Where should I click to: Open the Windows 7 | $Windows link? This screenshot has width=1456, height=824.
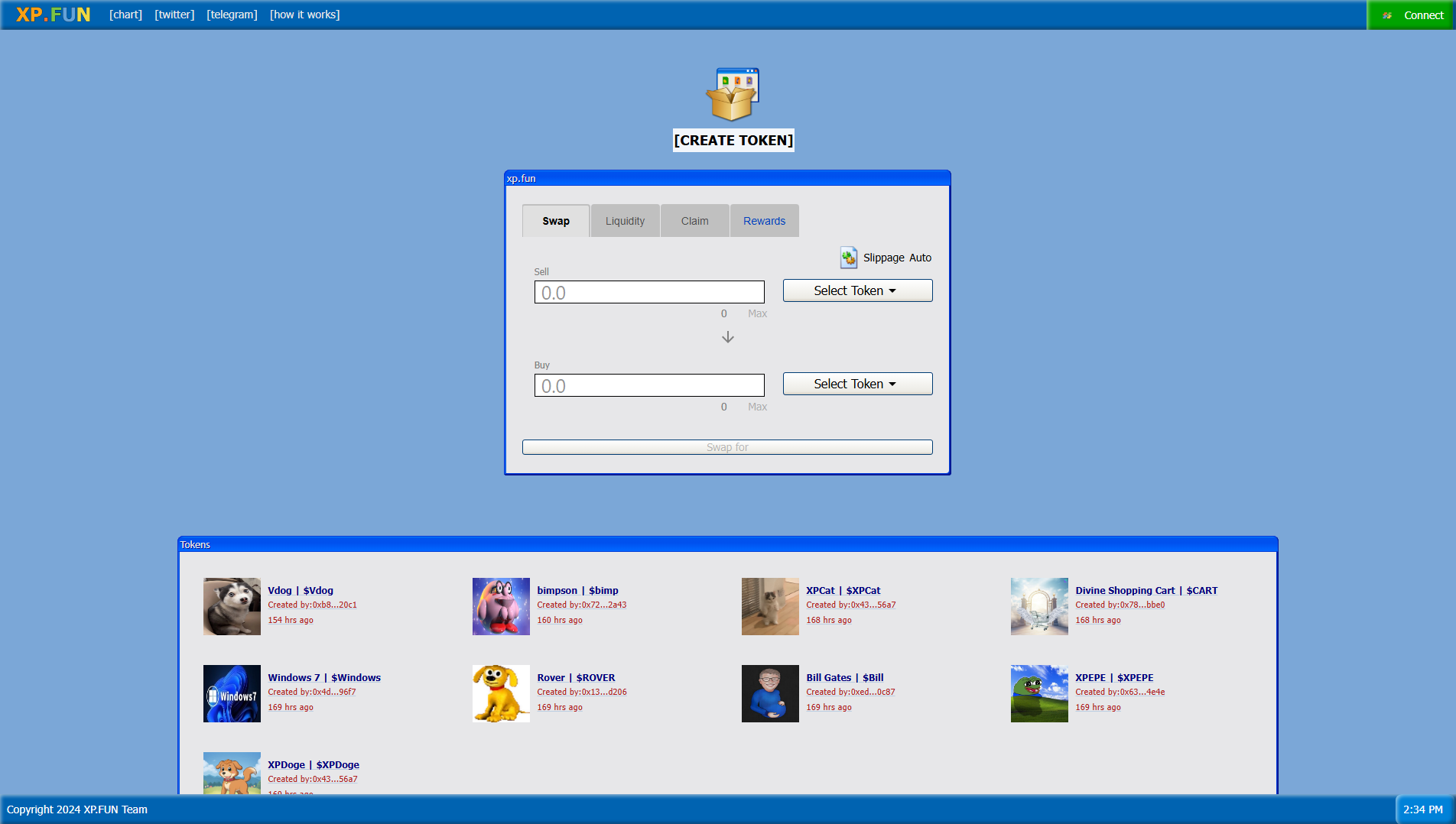coord(324,677)
